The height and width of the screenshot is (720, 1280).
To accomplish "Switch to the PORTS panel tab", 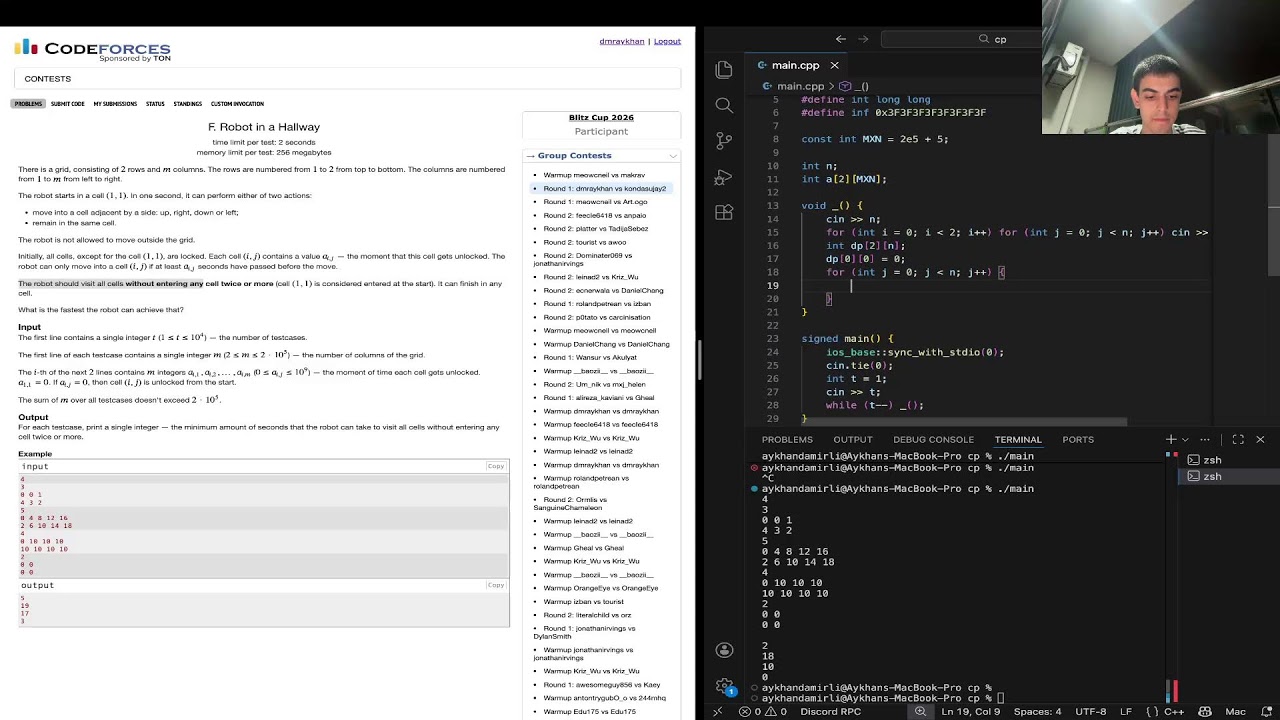I will (x=1078, y=440).
